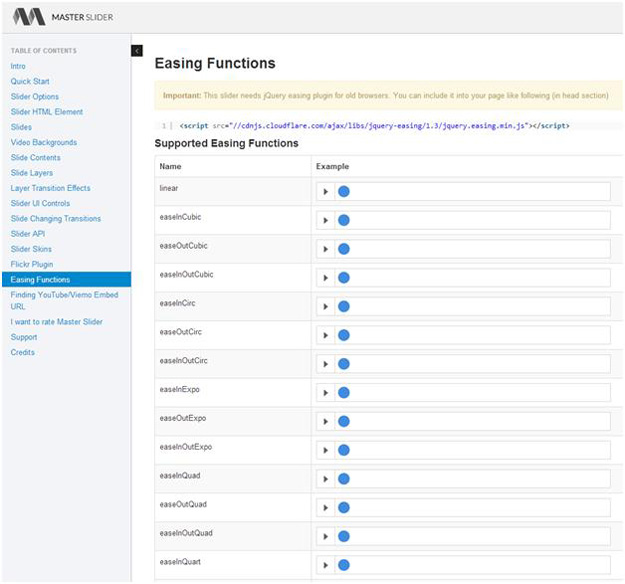Open Slider Options documentation
Image resolution: width=625 pixels, height=584 pixels.
coord(35,96)
